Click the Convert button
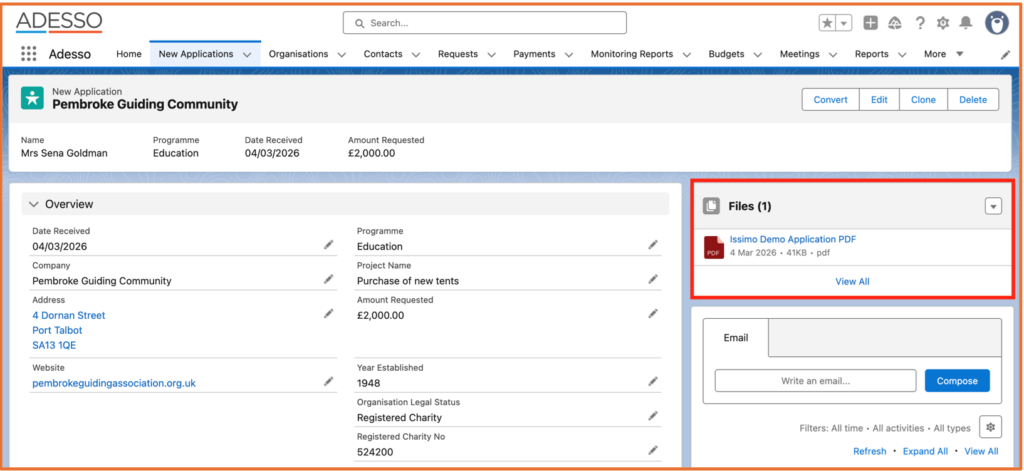Image resolution: width=1024 pixels, height=471 pixels. click(x=830, y=100)
